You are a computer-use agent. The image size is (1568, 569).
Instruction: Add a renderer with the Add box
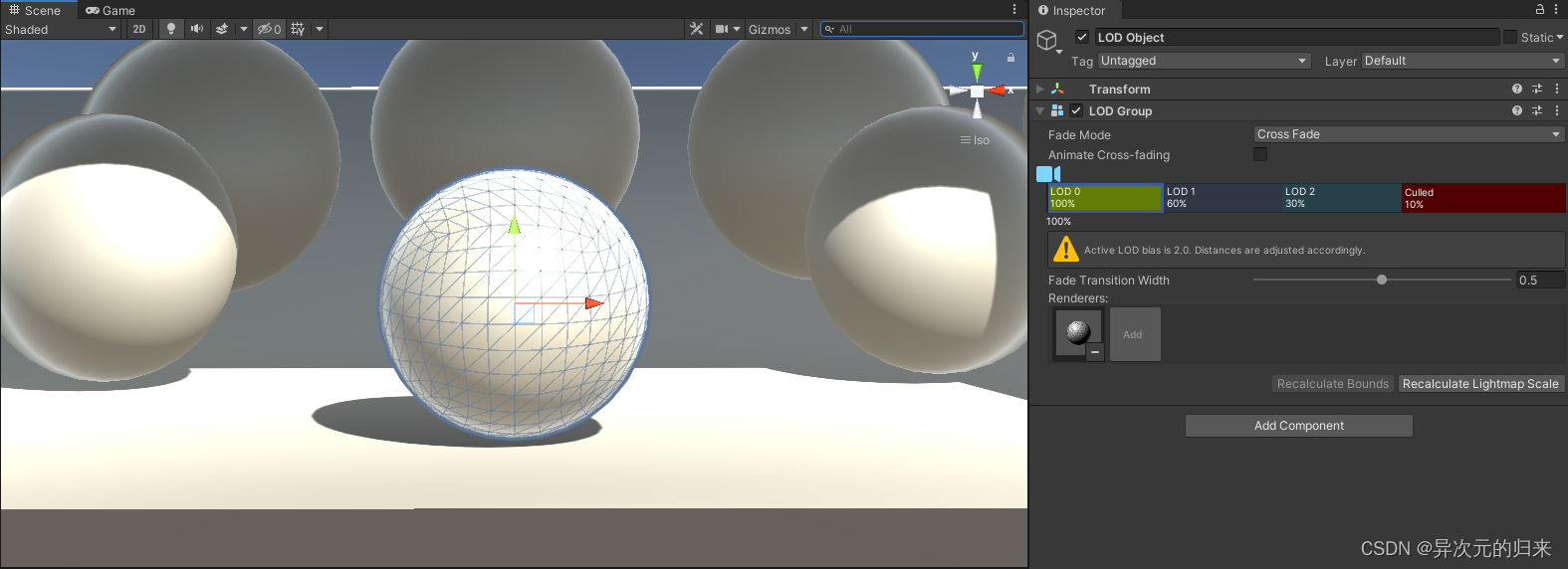coord(1135,334)
